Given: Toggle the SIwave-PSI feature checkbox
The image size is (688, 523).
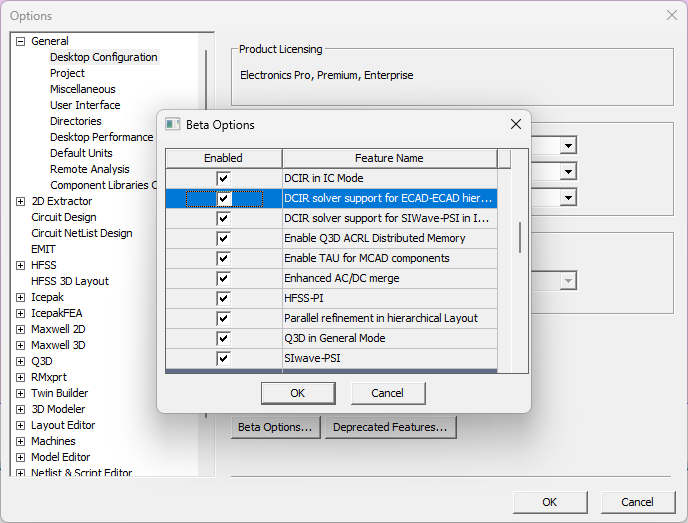Looking at the screenshot, I should pos(223,358).
